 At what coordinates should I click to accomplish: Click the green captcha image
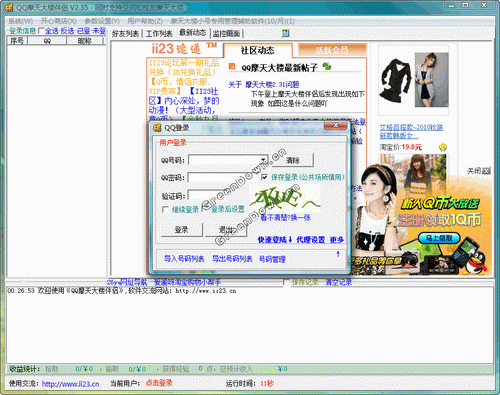[x=285, y=199]
